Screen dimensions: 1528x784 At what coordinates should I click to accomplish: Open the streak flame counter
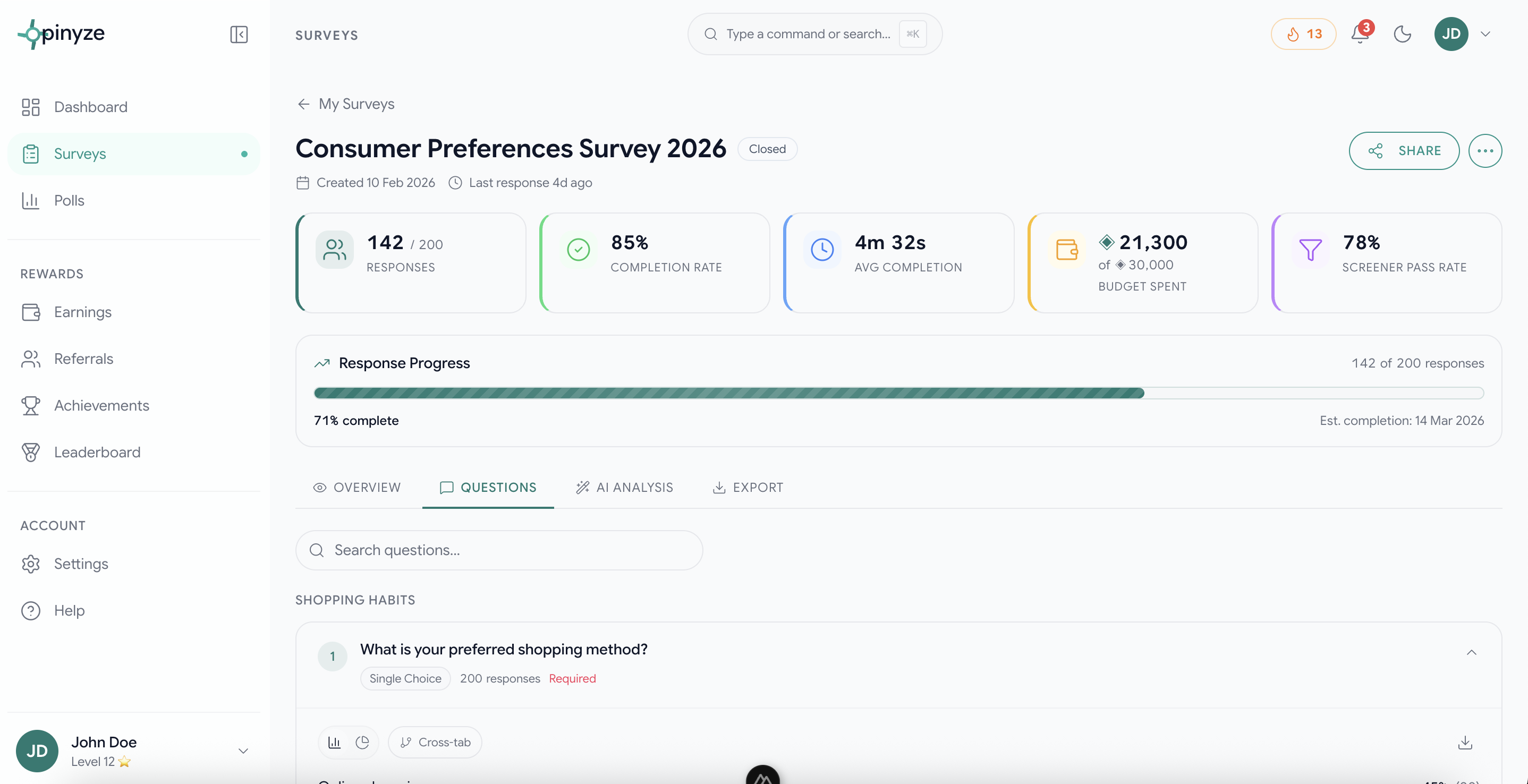click(1303, 34)
